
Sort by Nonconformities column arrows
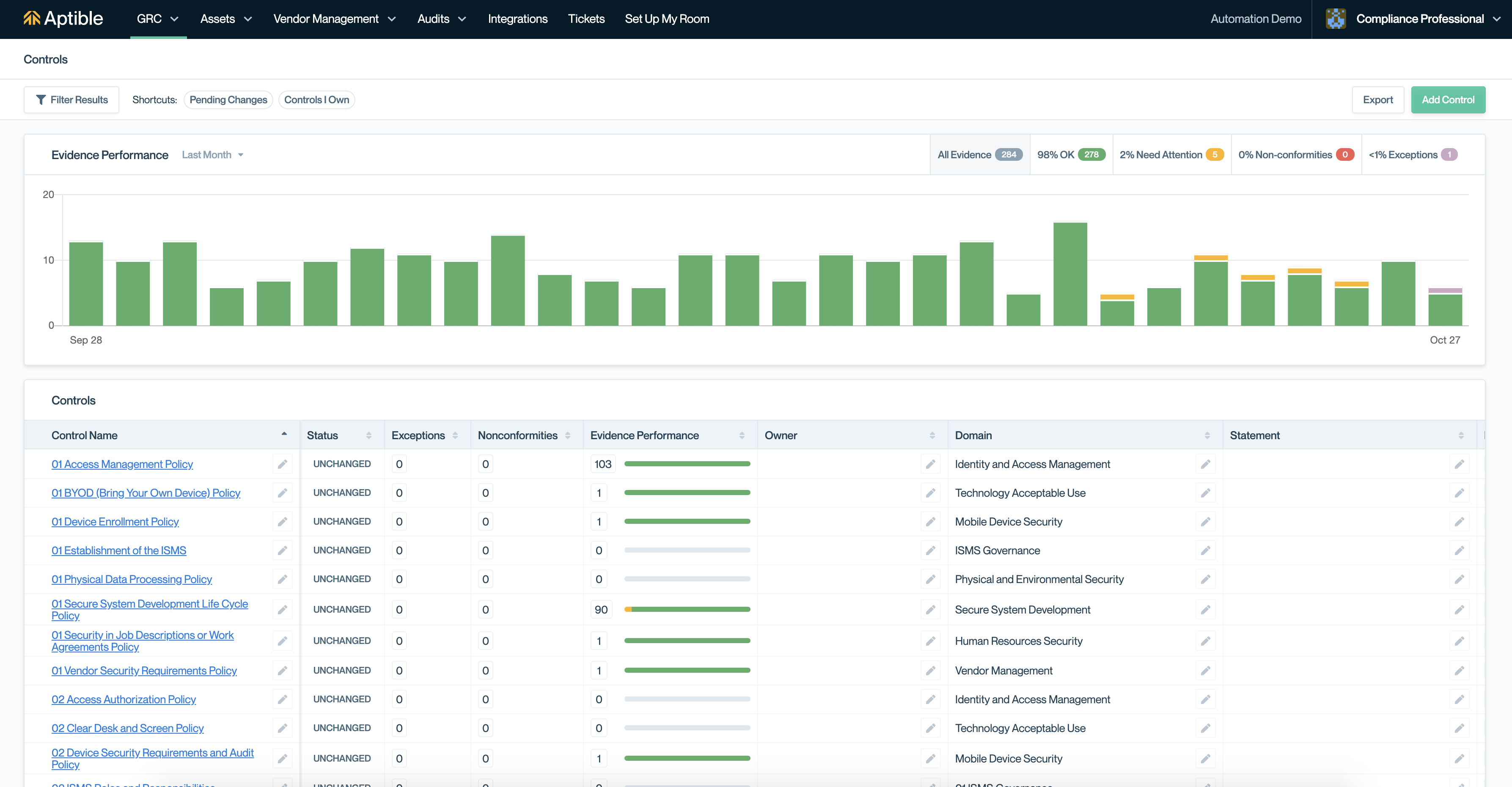click(x=568, y=435)
